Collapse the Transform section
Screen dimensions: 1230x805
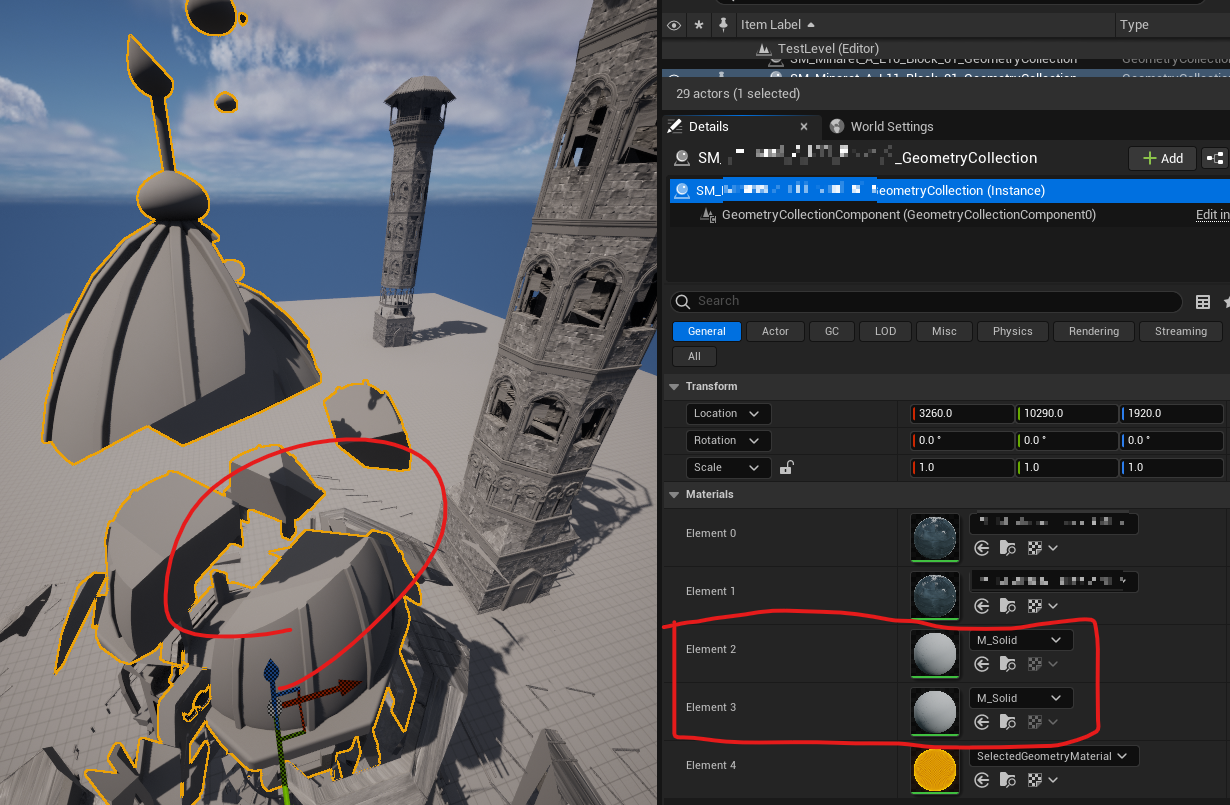tap(673, 387)
